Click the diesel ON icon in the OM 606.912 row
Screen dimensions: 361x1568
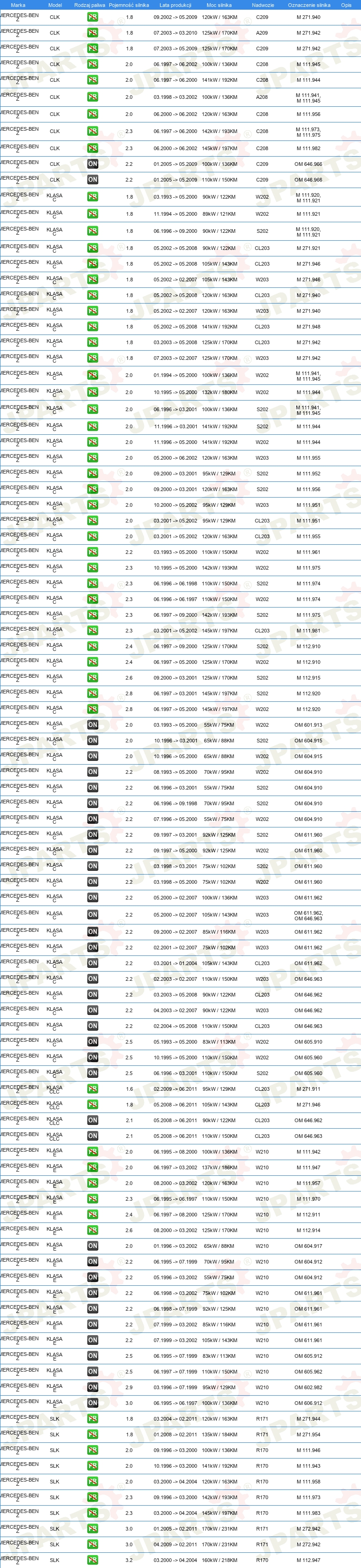click(x=92, y=1403)
